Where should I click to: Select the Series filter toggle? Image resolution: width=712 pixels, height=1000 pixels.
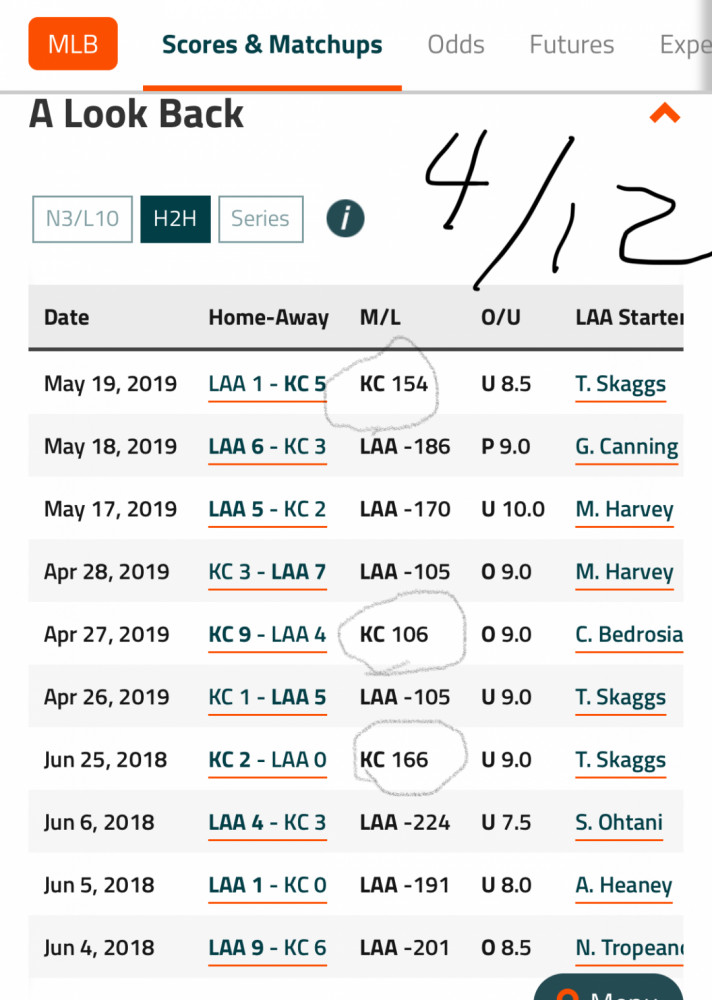[260, 219]
